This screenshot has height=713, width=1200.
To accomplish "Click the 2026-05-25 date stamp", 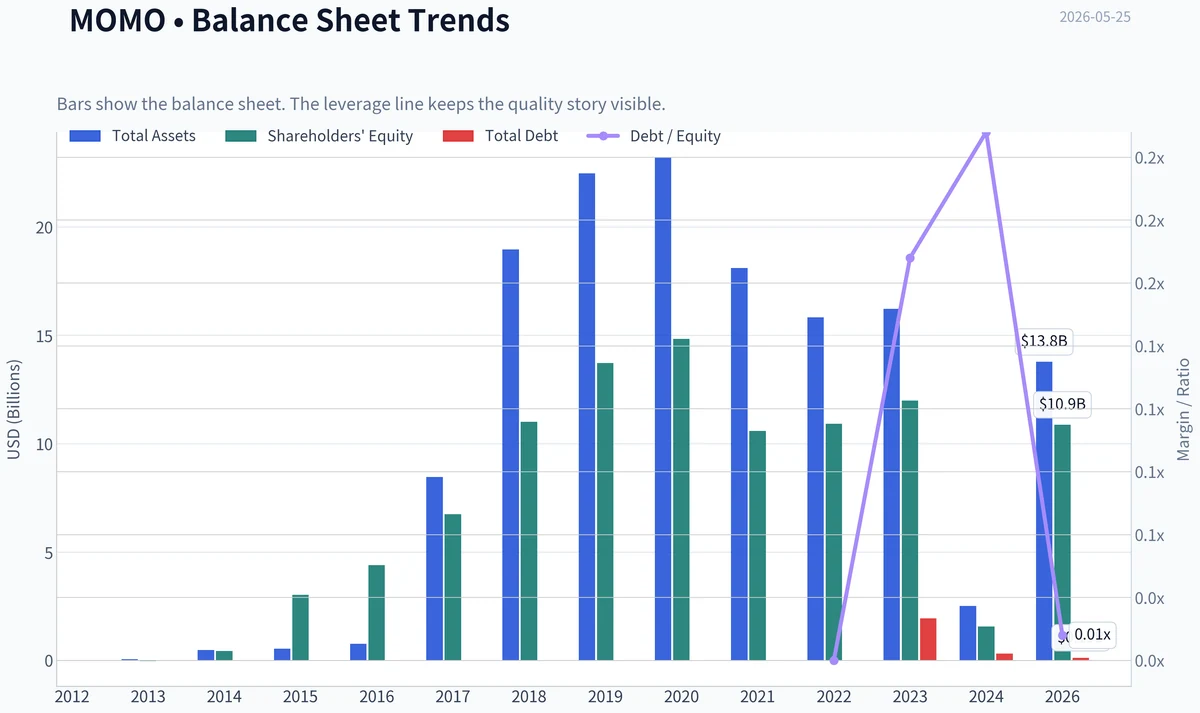I will [1095, 17].
